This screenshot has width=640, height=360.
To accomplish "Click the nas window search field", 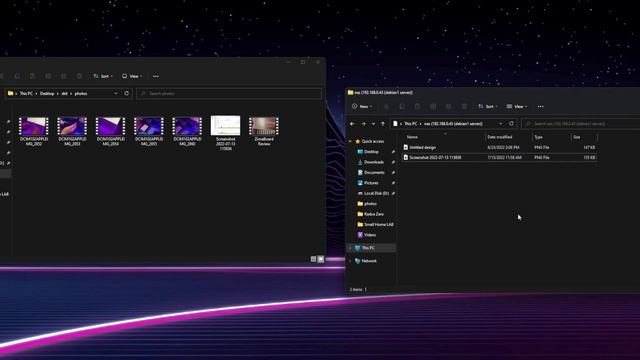I will click(581, 124).
